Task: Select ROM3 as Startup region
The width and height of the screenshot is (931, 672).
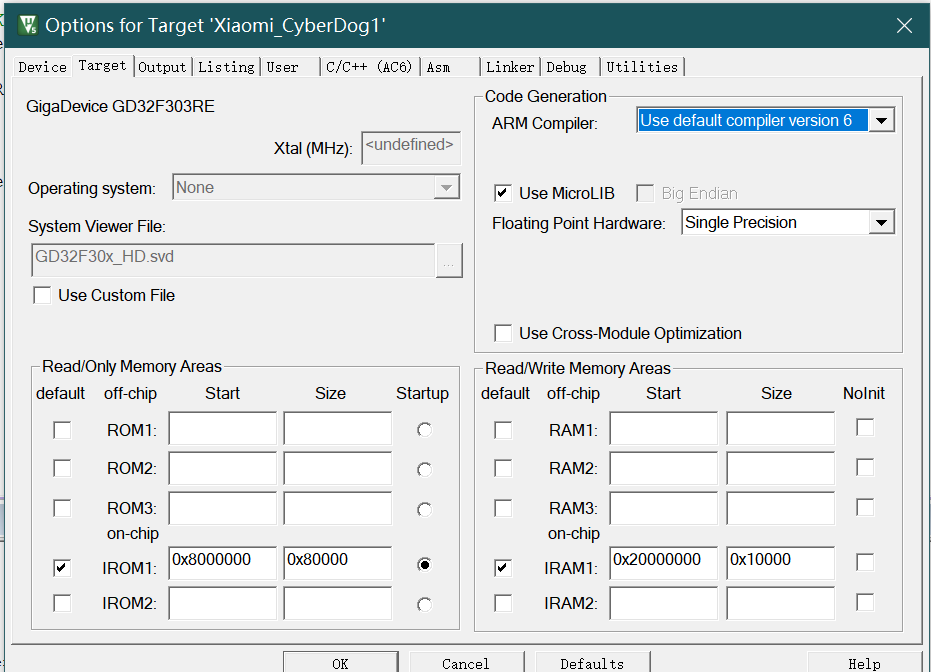Action: coord(424,509)
